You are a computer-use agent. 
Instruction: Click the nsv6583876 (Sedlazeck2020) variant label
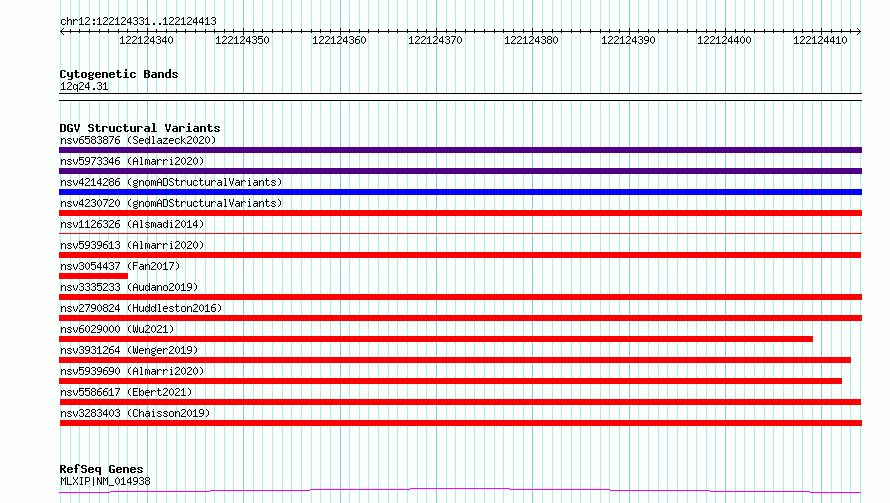click(138, 140)
